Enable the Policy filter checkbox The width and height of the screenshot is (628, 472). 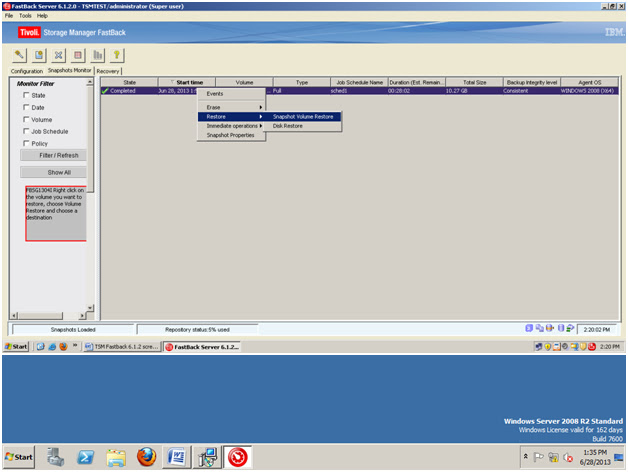(26, 143)
